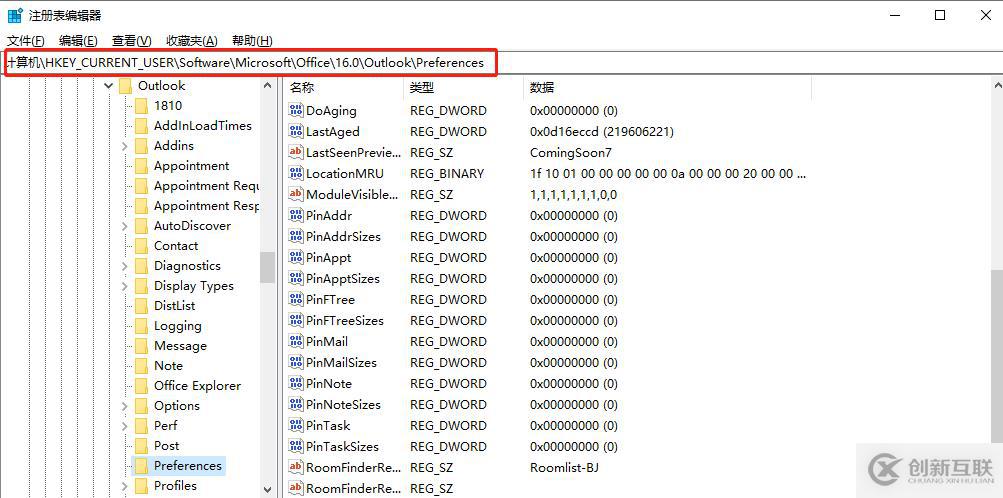Open the 编辑(E) menu
The image size is (1003, 498).
pos(78,41)
